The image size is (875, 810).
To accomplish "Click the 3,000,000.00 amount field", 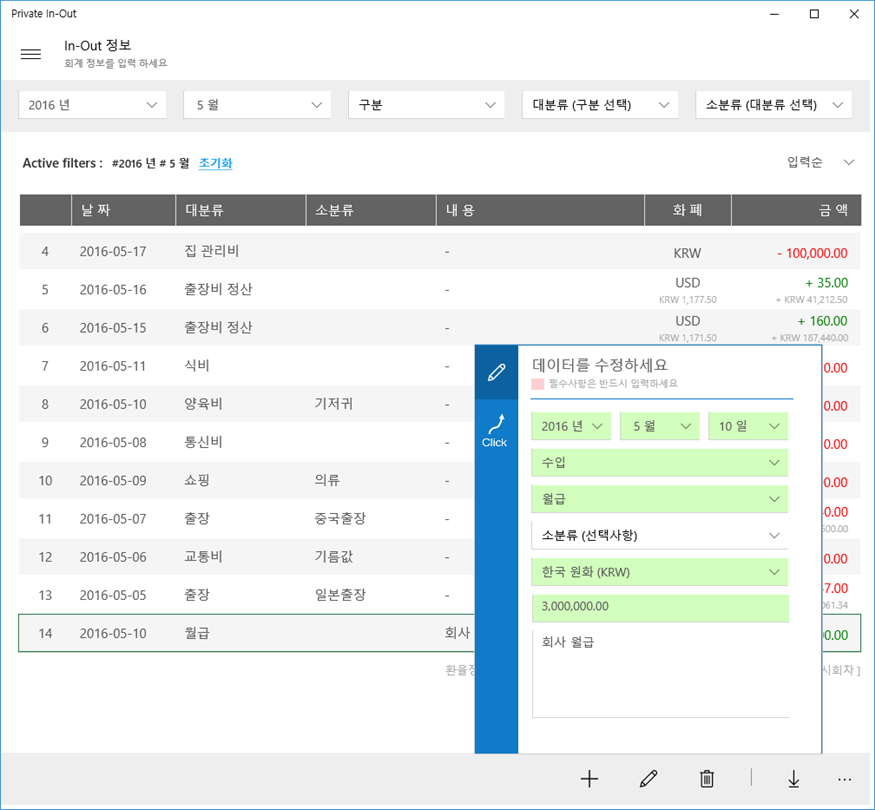I will click(x=660, y=608).
